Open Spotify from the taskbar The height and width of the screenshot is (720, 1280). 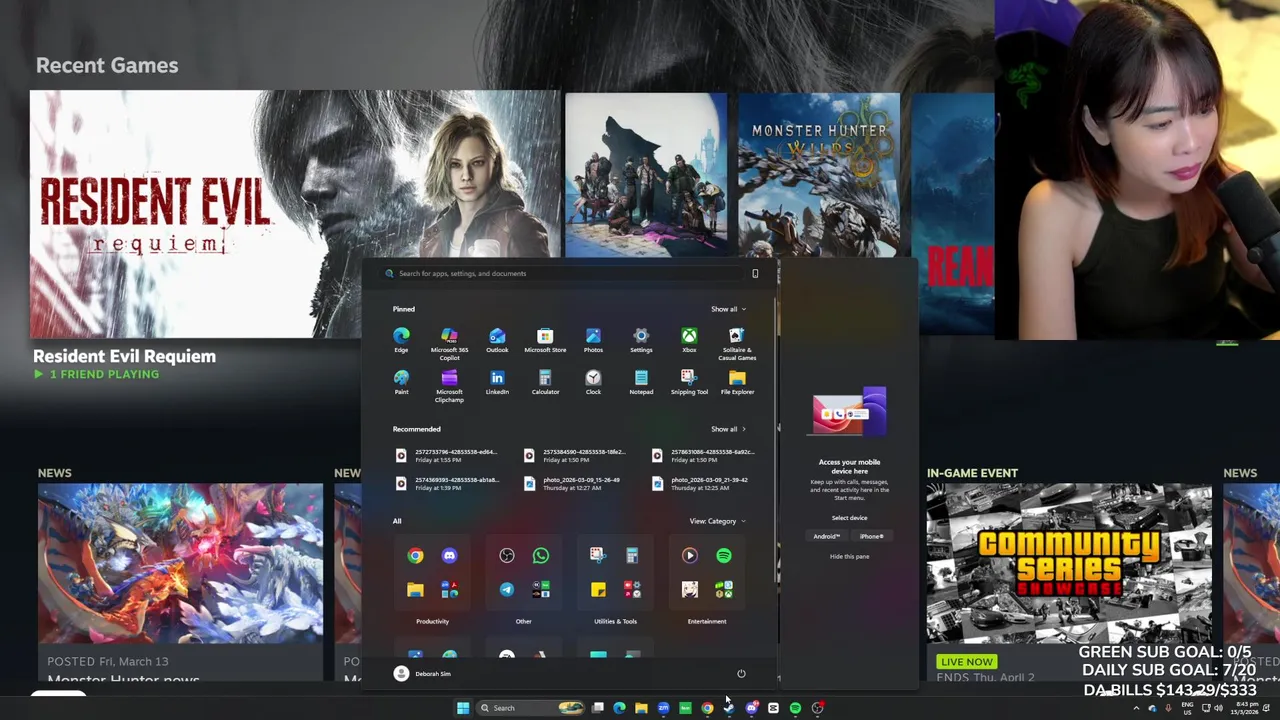point(795,708)
